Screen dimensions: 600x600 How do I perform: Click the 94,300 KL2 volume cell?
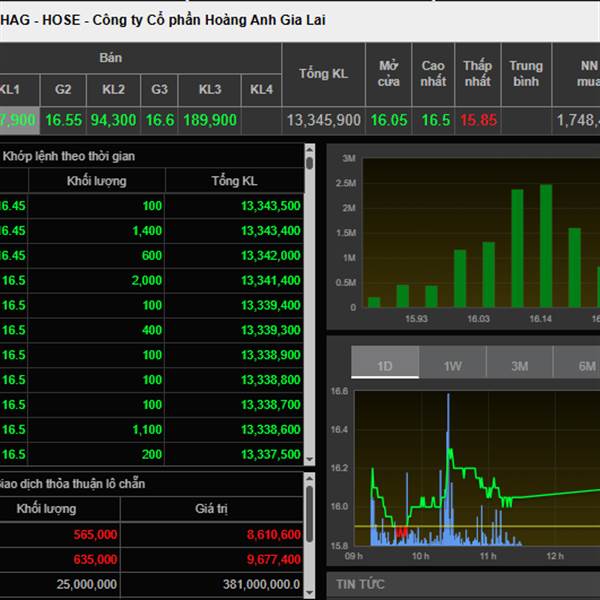tap(113, 121)
